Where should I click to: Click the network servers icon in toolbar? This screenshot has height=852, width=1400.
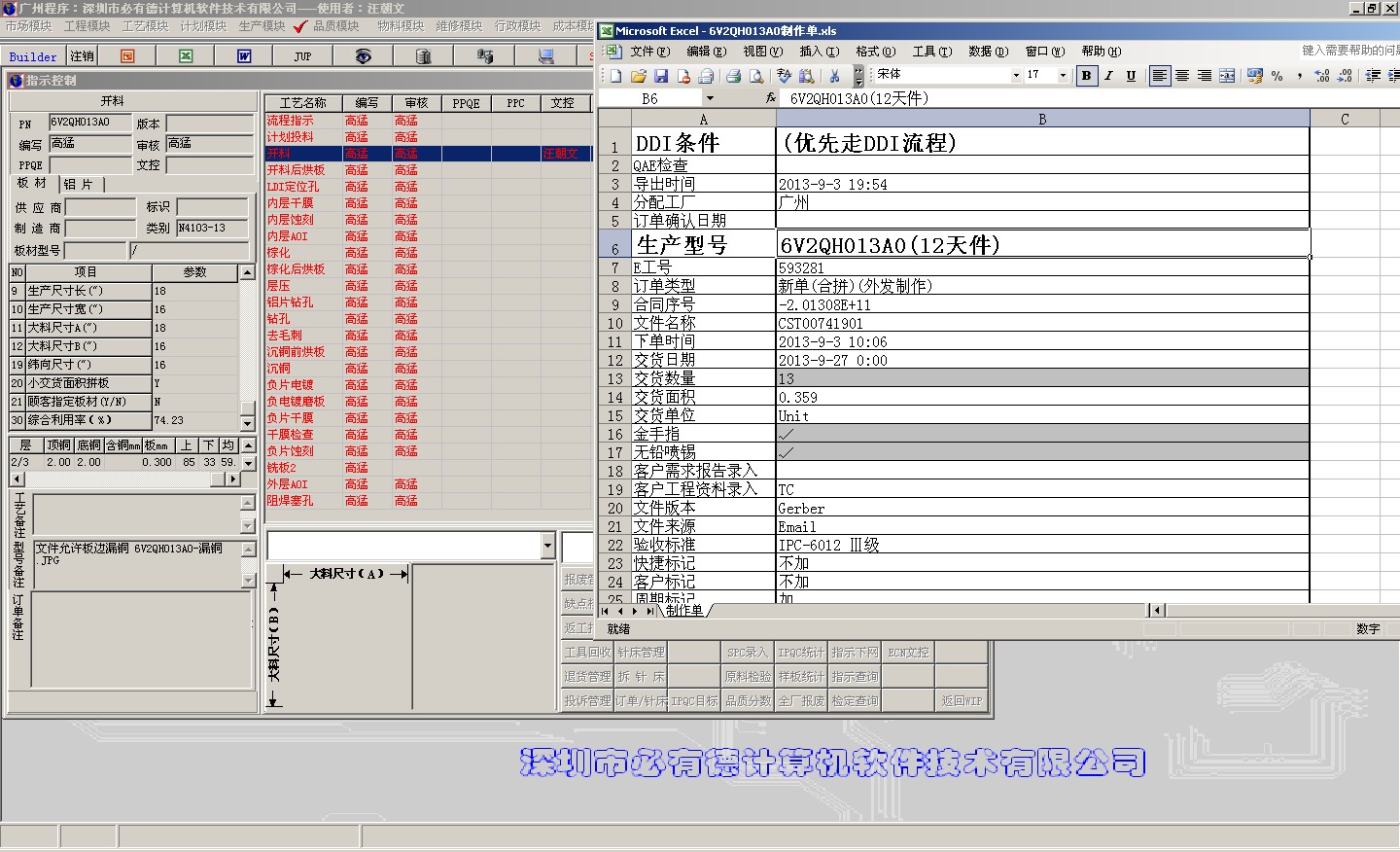485,56
